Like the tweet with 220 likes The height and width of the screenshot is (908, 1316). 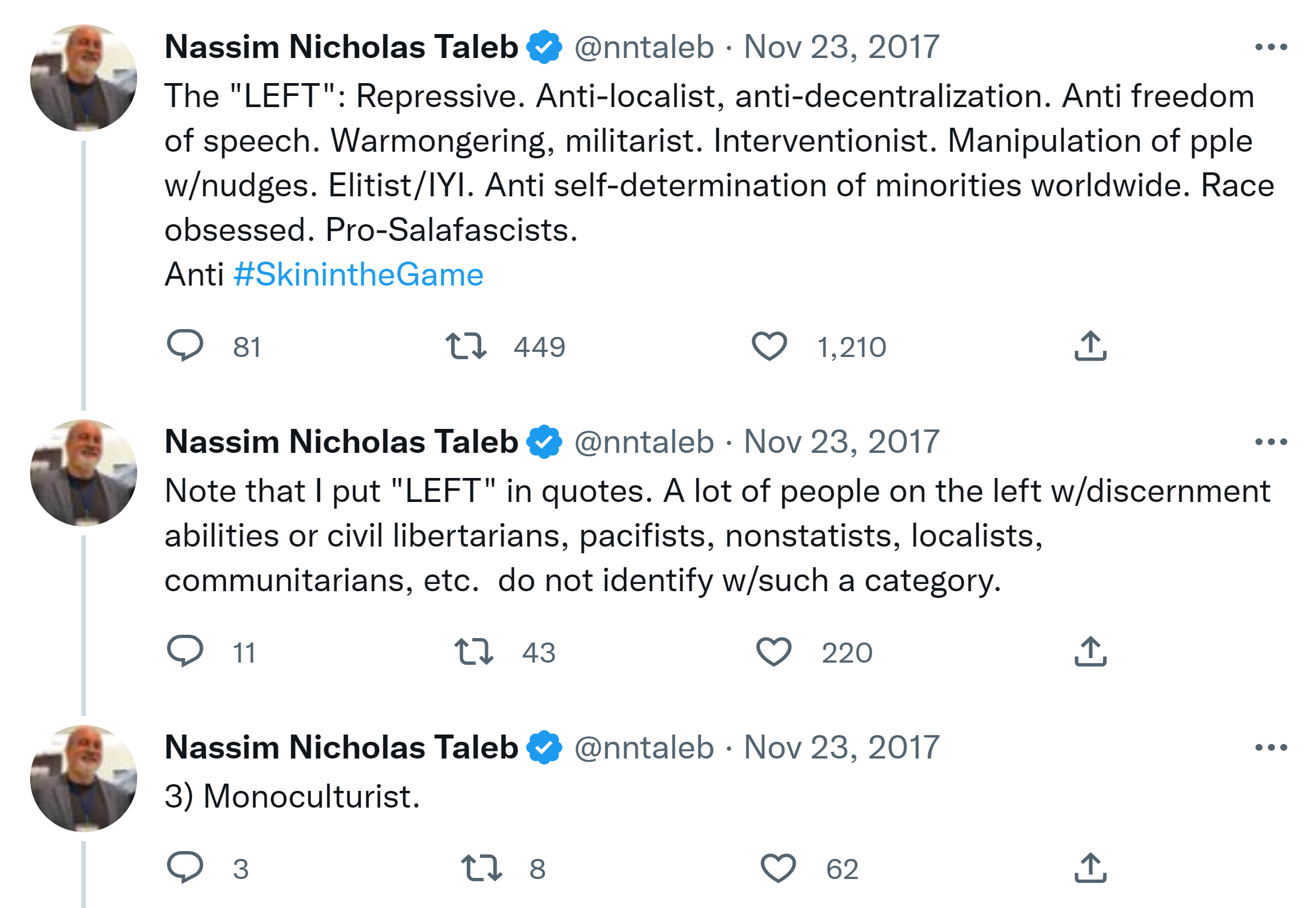tap(773, 651)
